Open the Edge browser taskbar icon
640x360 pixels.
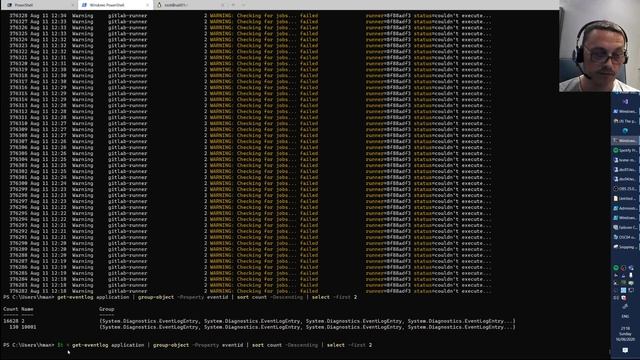(x=625, y=131)
